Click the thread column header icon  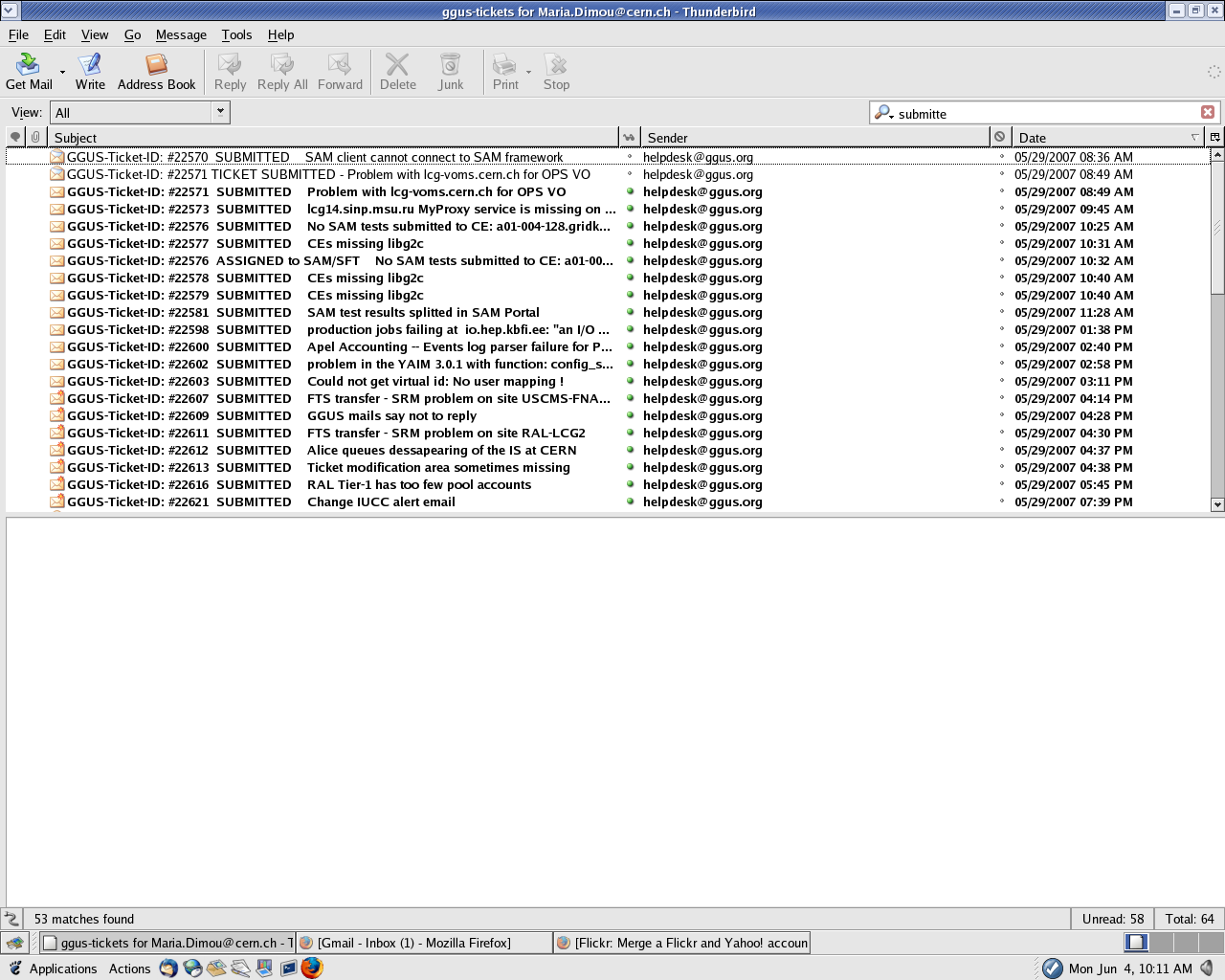(x=15, y=137)
